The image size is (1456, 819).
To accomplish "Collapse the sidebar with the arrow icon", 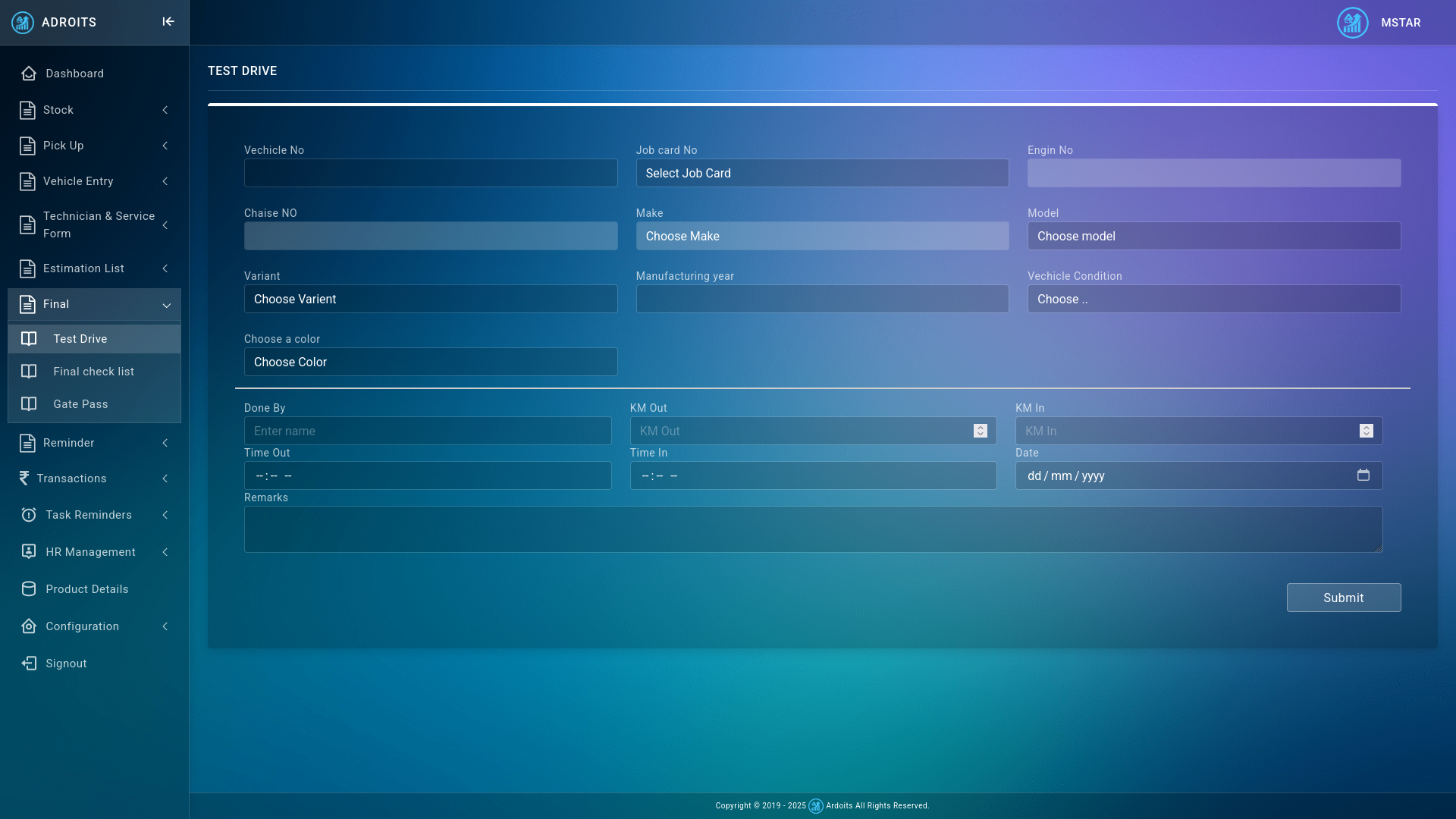I will 168,22.
